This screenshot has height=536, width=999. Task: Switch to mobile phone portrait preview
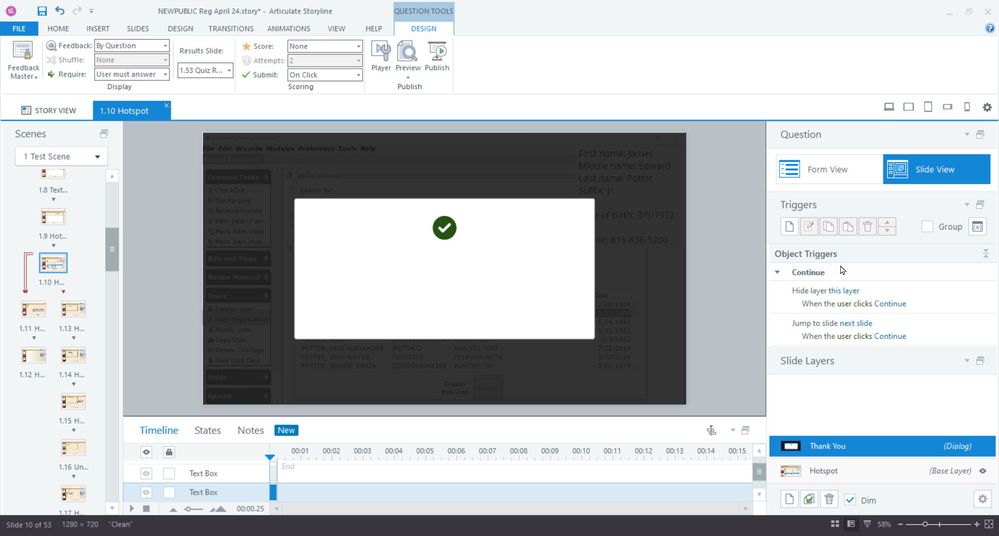tap(966, 107)
